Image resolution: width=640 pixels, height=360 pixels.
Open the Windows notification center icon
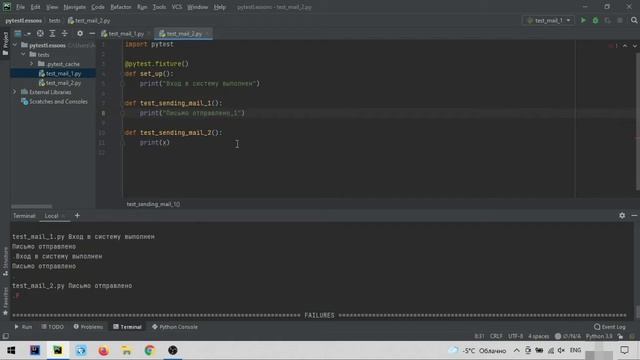tap(624, 350)
